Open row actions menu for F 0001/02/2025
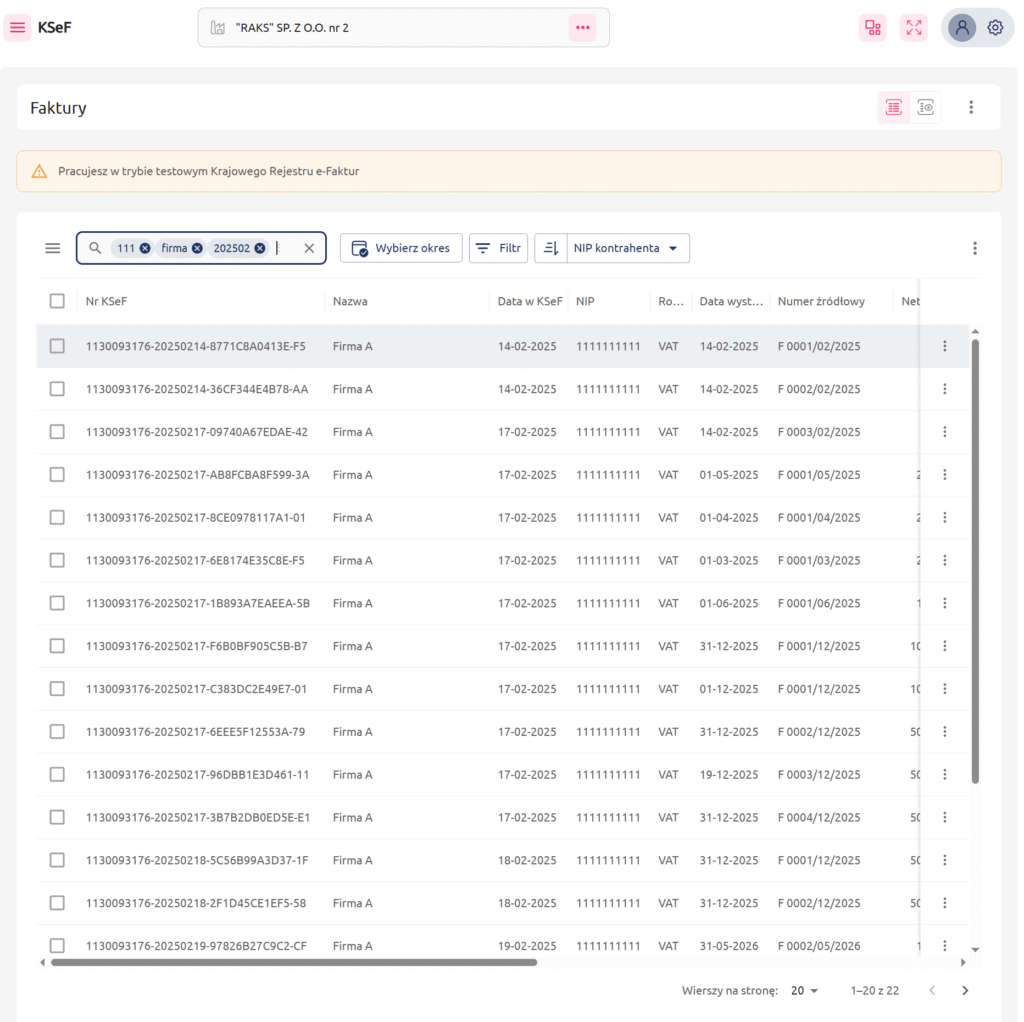Image resolution: width=1024 pixels, height=1022 pixels. tap(944, 346)
